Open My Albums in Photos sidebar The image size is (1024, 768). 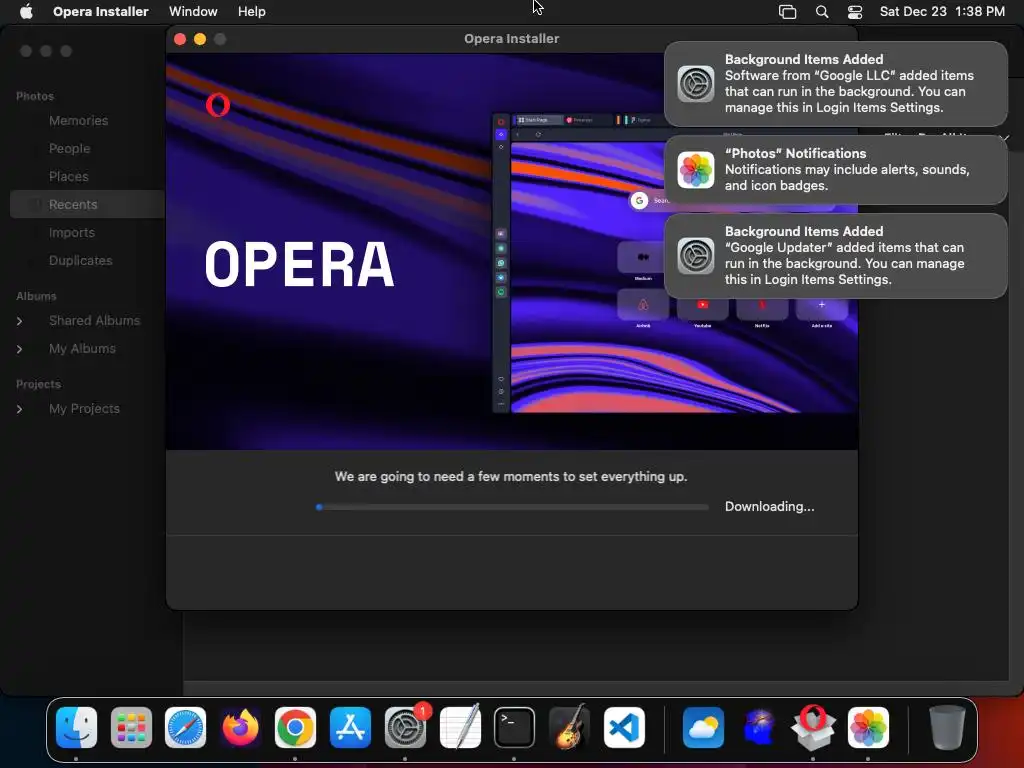[82, 349]
